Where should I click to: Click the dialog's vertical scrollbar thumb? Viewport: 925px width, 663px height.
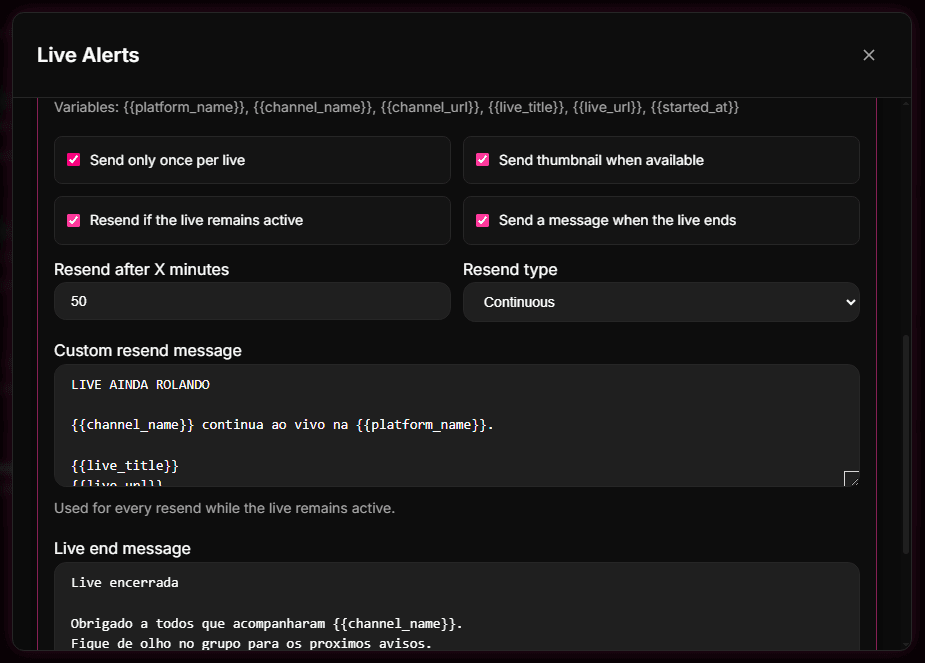tap(906, 444)
